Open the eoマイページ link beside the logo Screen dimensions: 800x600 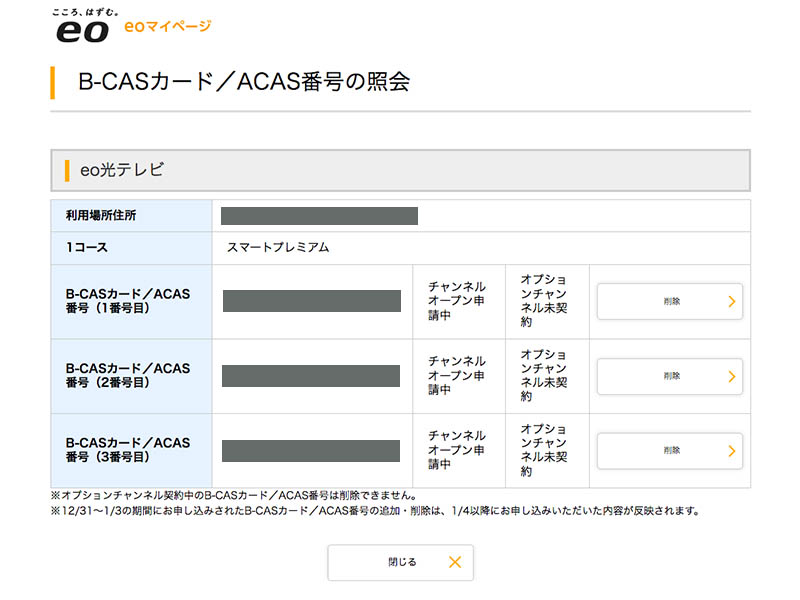coord(166,29)
